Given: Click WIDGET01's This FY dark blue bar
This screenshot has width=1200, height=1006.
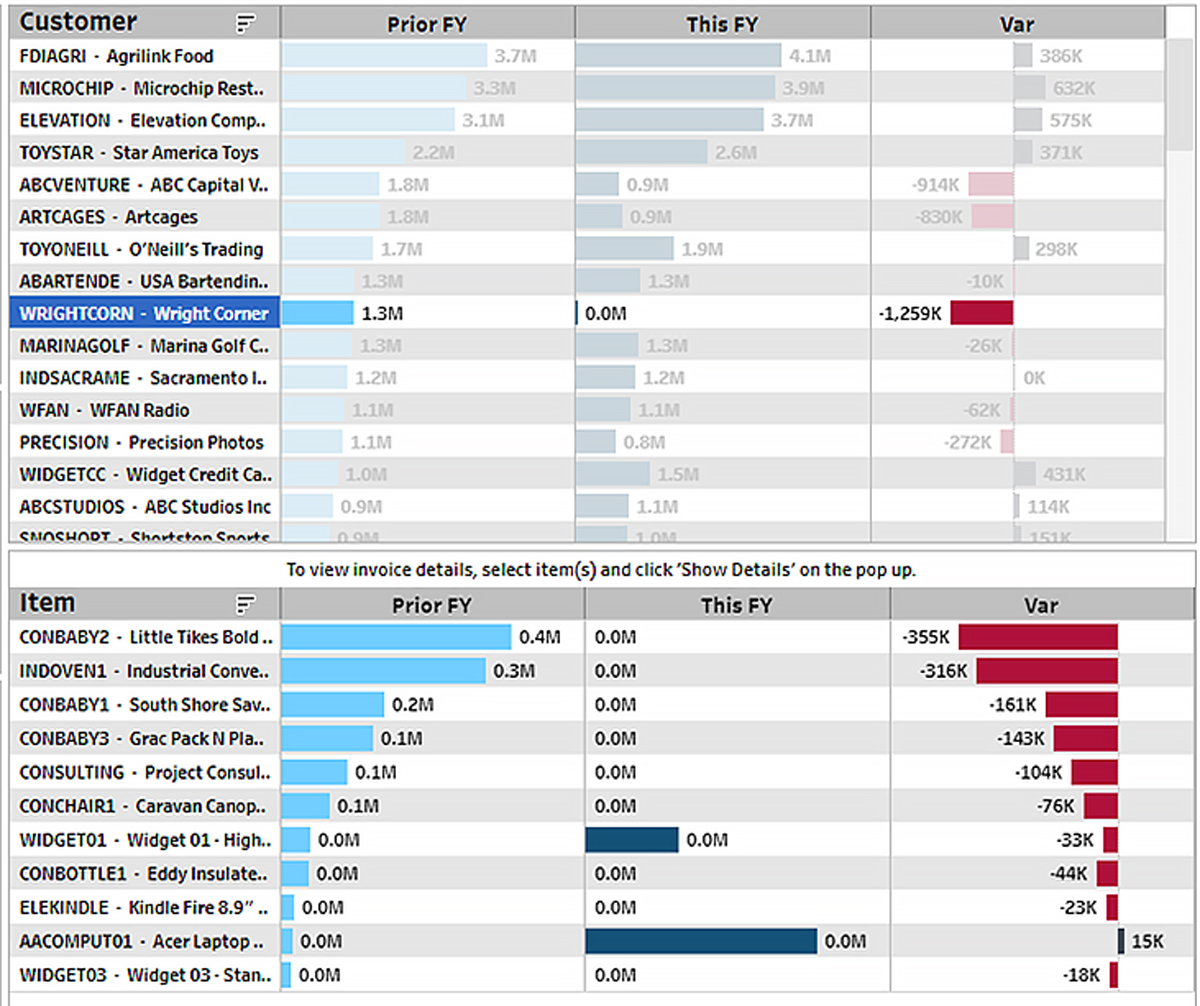Looking at the screenshot, I should click(632, 840).
